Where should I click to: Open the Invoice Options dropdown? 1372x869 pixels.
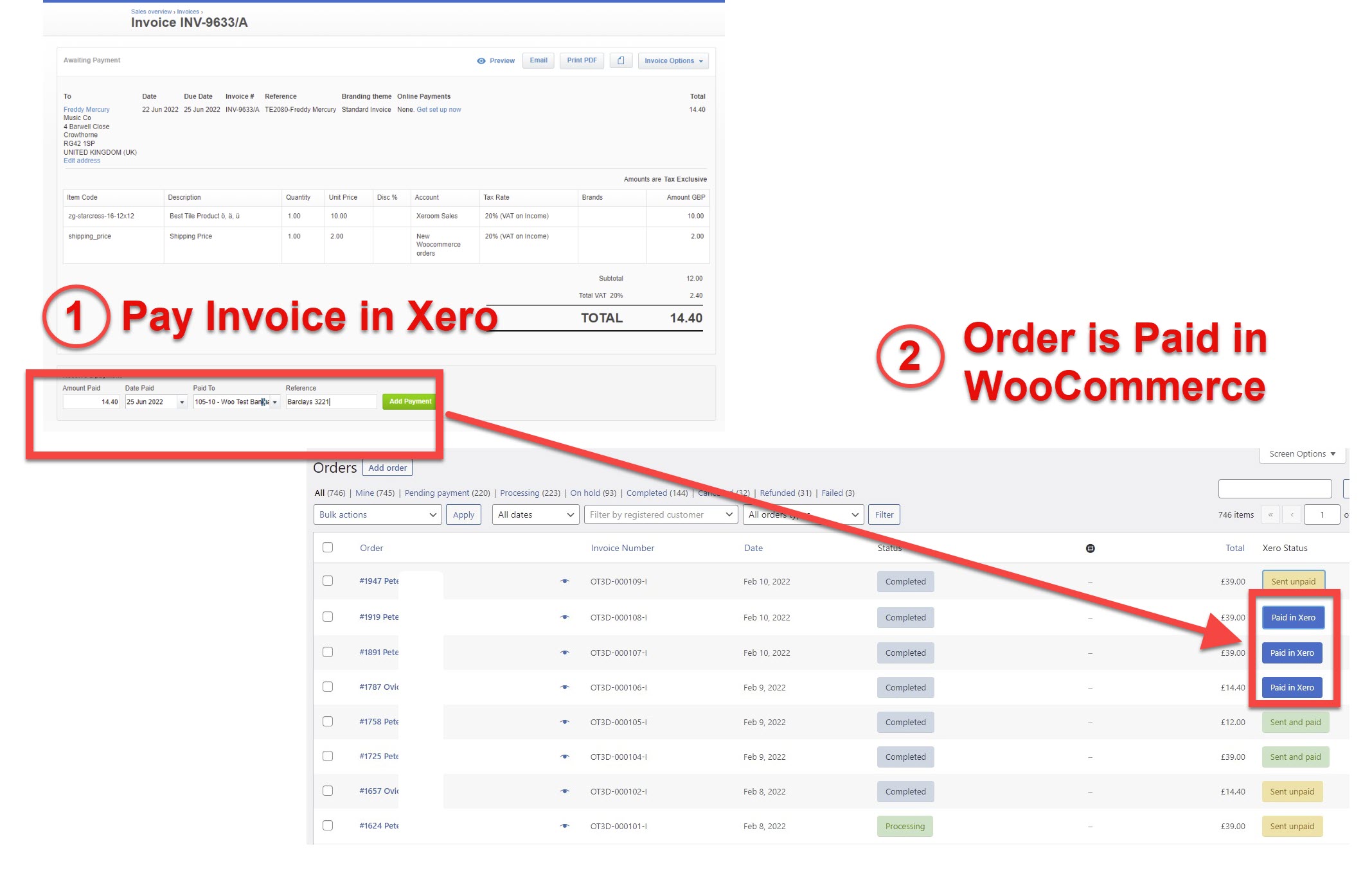tap(673, 60)
